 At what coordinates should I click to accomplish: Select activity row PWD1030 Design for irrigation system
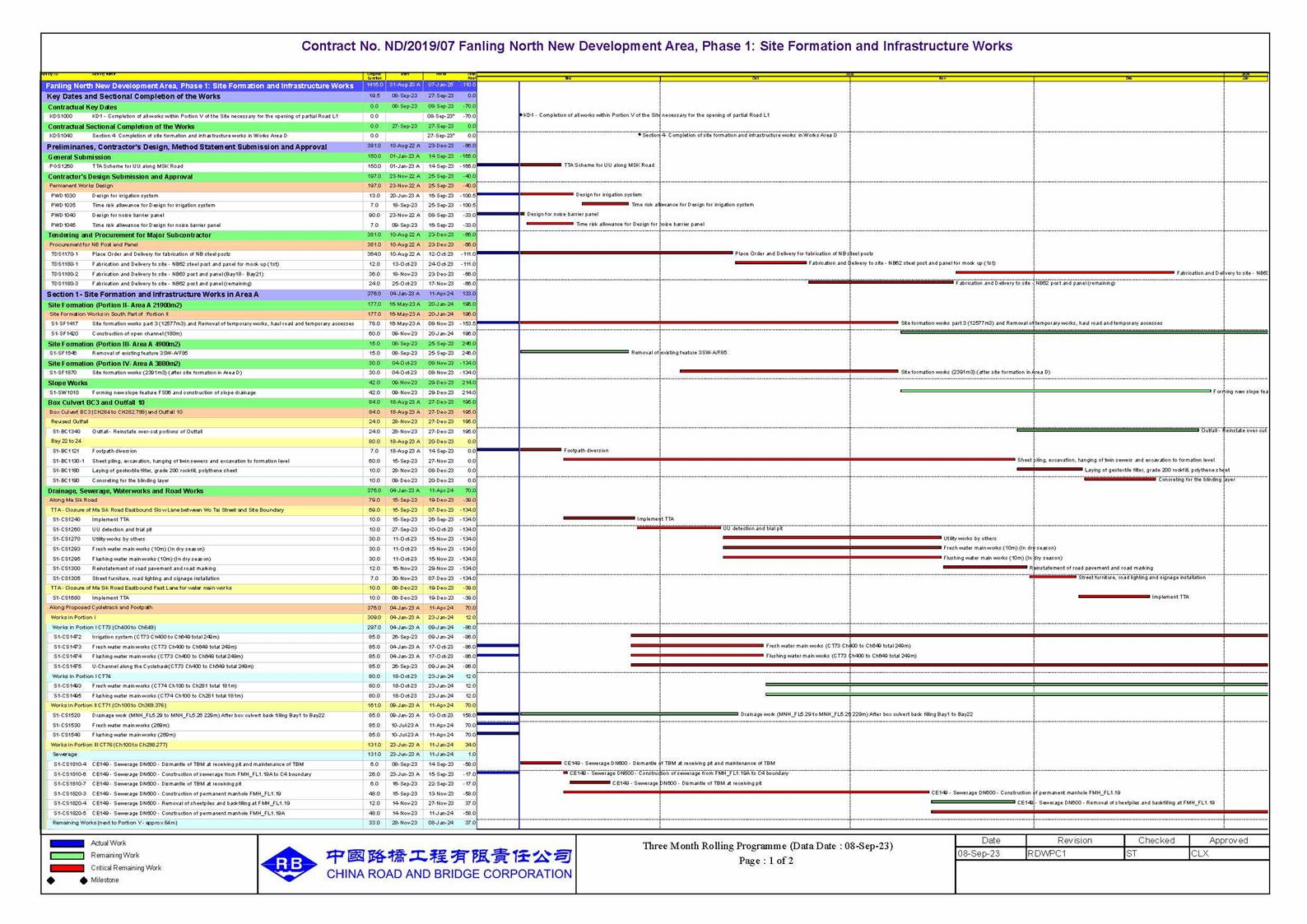pyautogui.click(x=125, y=196)
